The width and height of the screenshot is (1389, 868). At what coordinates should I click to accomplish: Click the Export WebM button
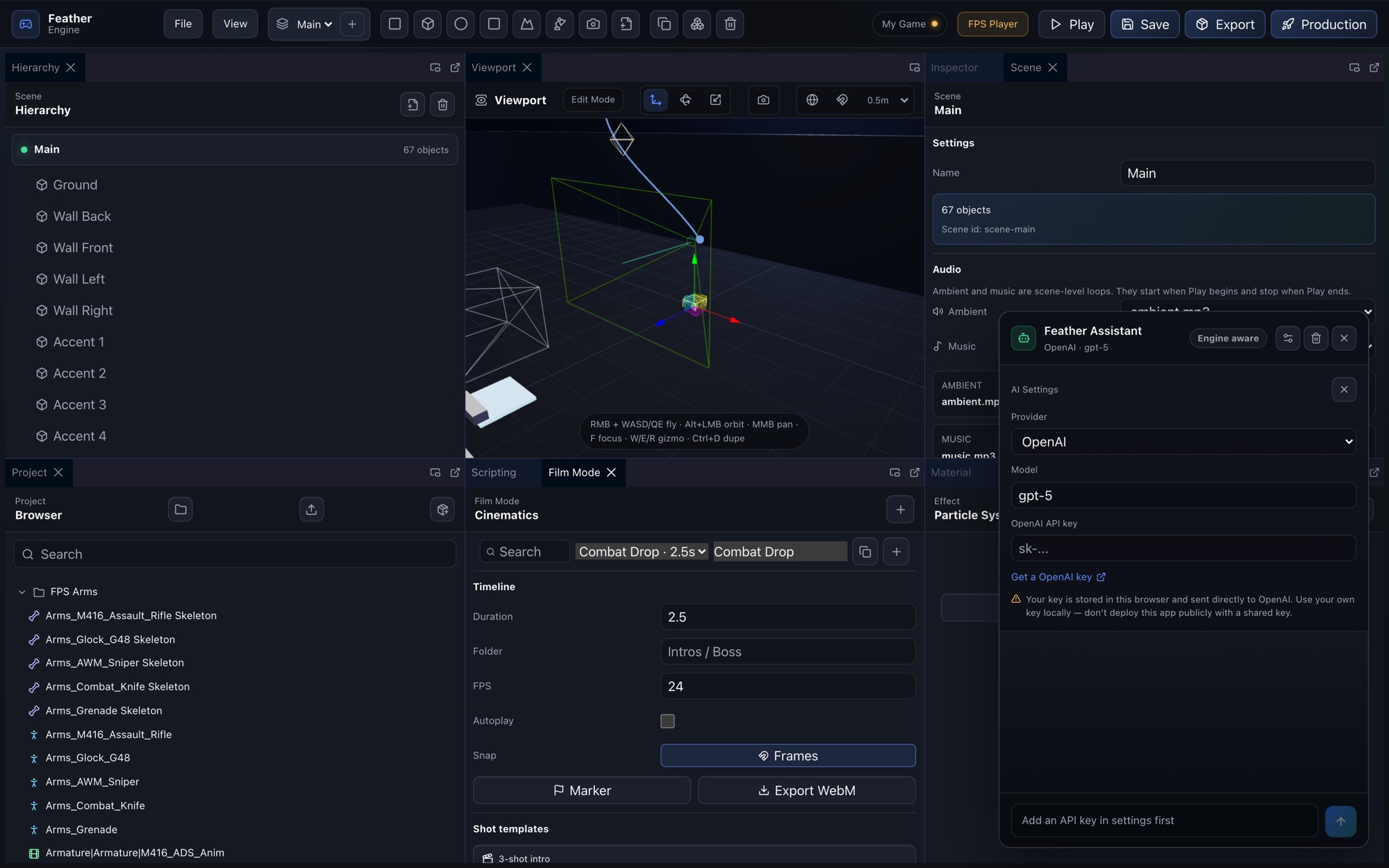[x=806, y=791]
